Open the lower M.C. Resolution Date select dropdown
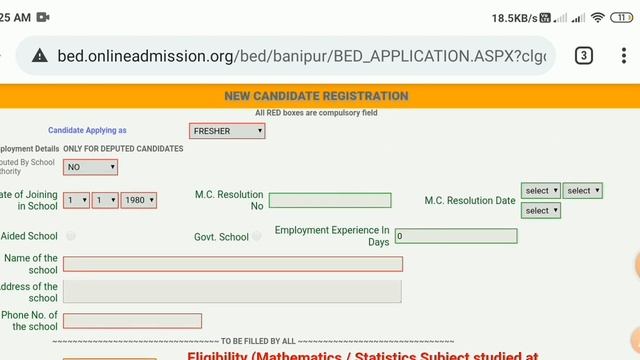640x360 pixels. point(540,211)
